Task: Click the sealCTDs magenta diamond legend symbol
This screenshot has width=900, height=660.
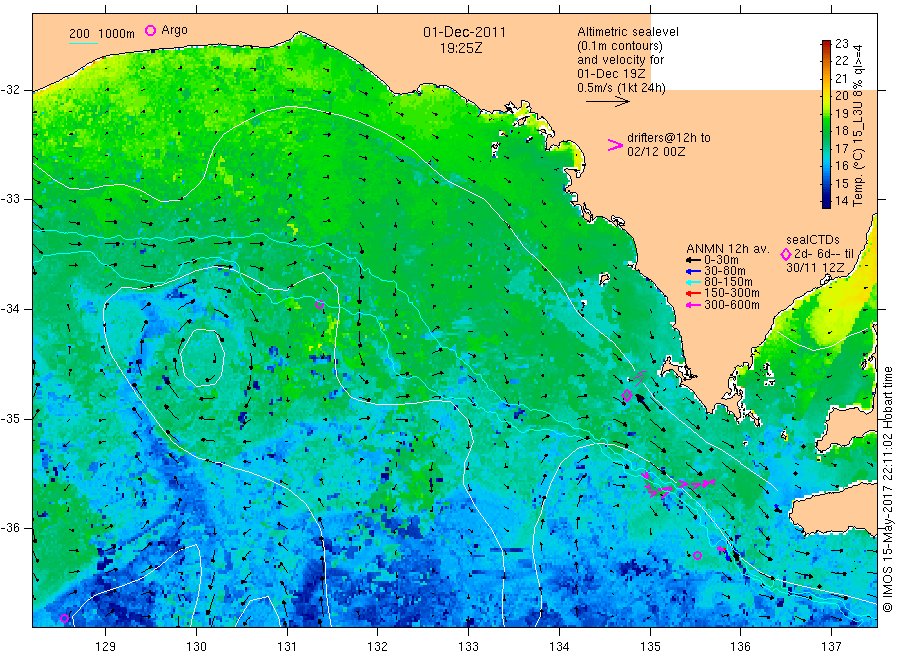Action: (x=786, y=254)
